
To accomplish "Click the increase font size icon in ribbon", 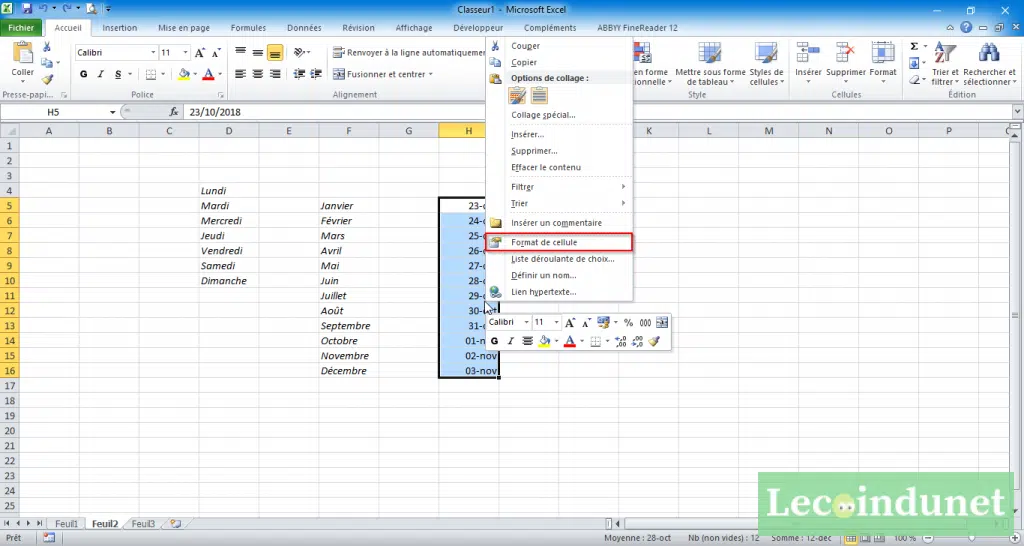I will (x=200, y=52).
